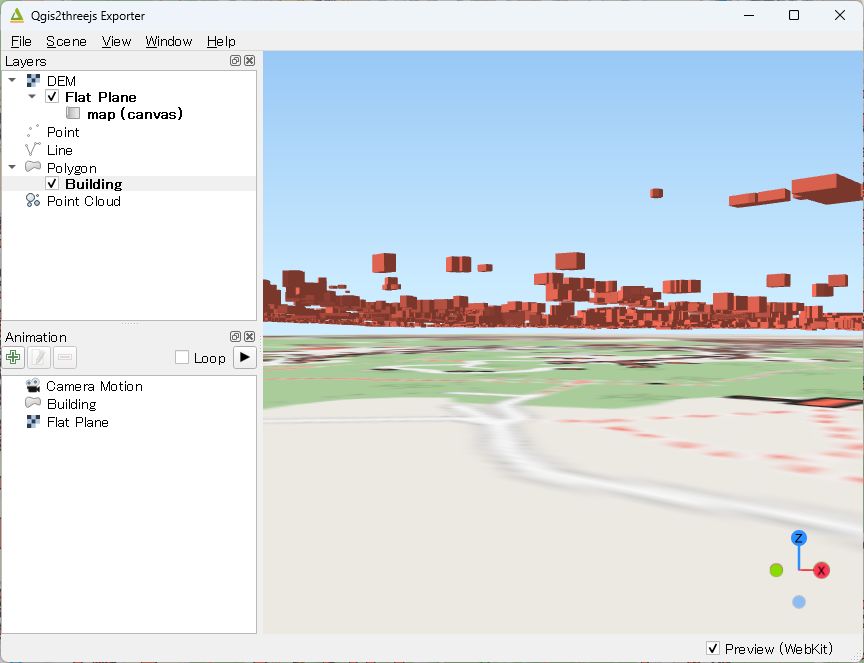Select Building in Animation tree

coord(72,404)
